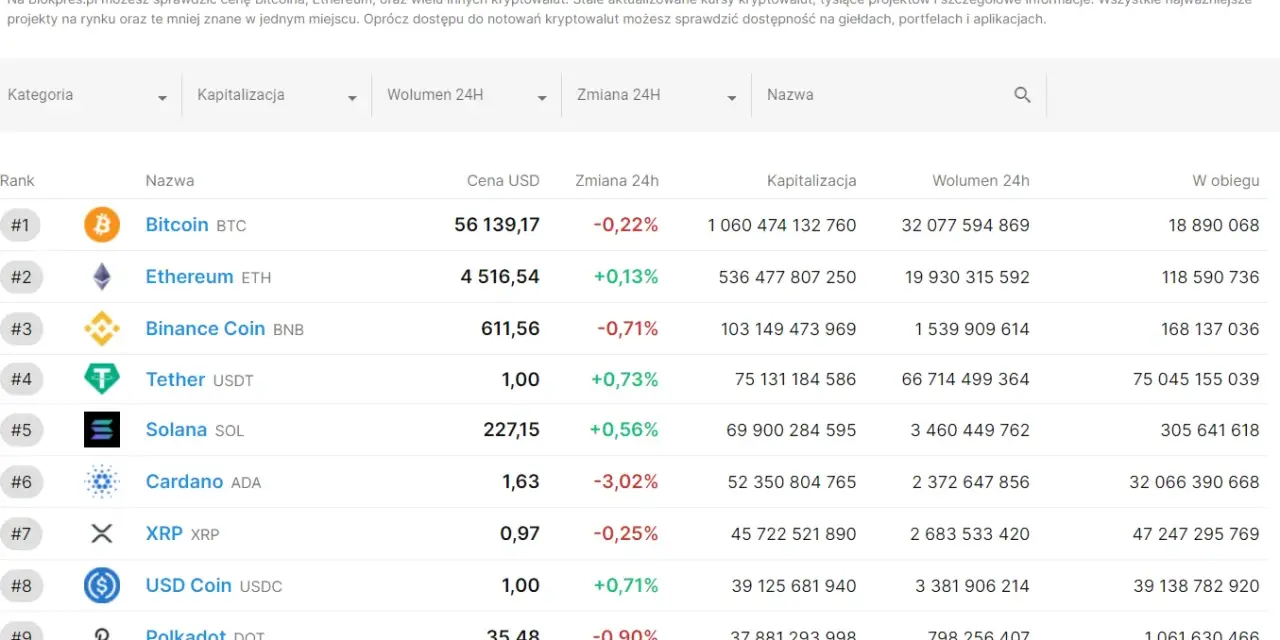This screenshot has height=640, width=1280.
Task: Click the Bitcoin orange logo icon
Action: click(x=102, y=225)
